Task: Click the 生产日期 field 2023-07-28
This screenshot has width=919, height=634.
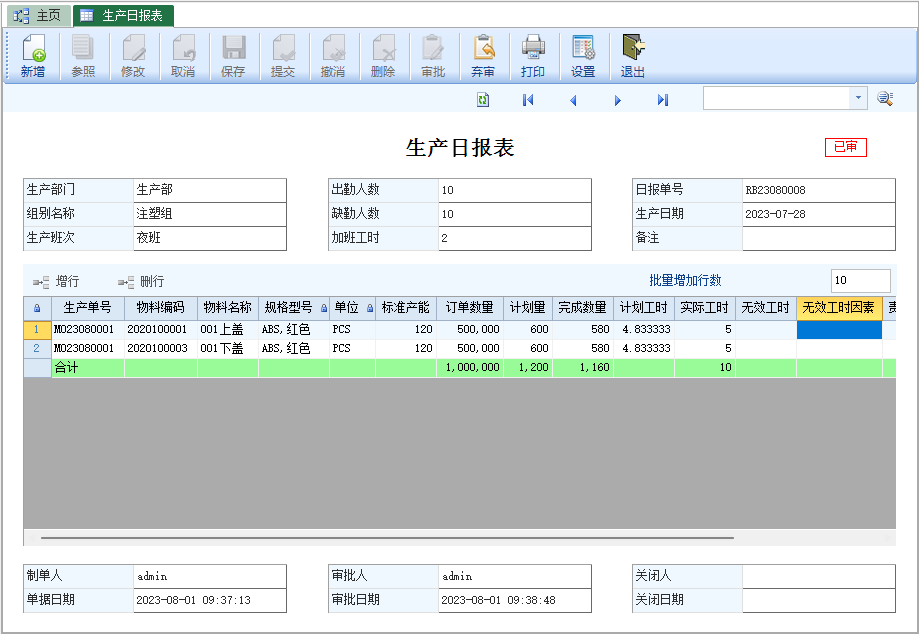Action: point(819,214)
